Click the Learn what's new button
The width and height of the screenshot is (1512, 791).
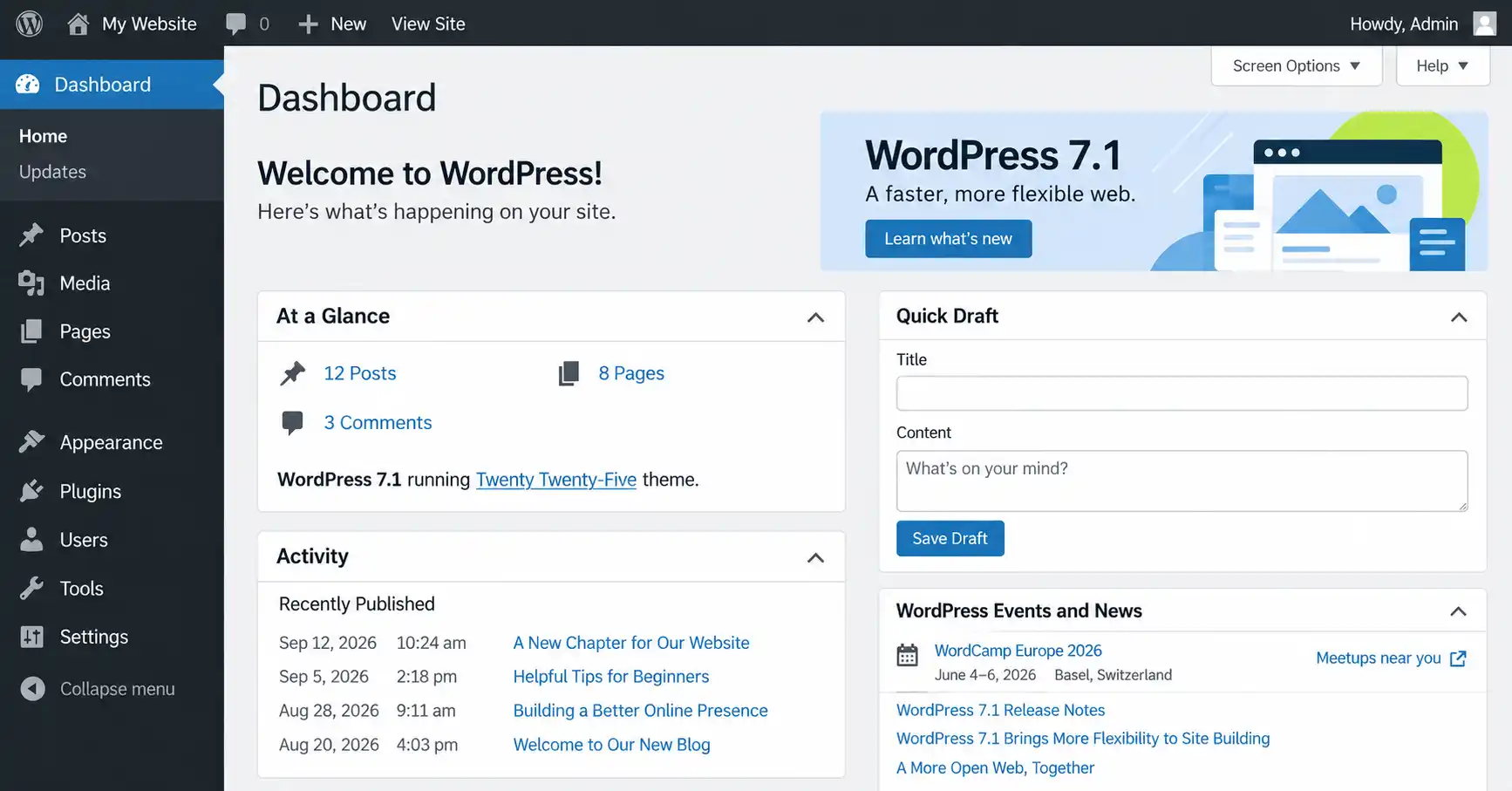(x=948, y=239)
